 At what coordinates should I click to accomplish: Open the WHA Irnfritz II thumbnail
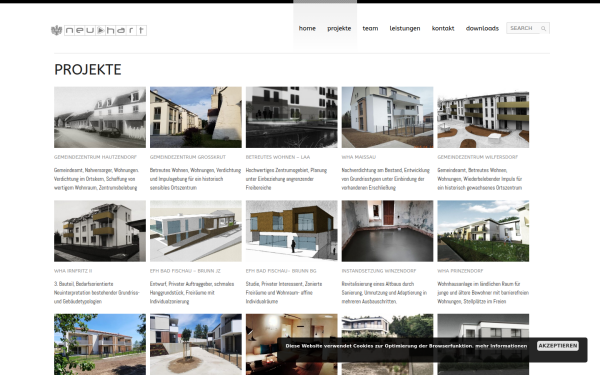pyautogui.click(x=100, y=231)
